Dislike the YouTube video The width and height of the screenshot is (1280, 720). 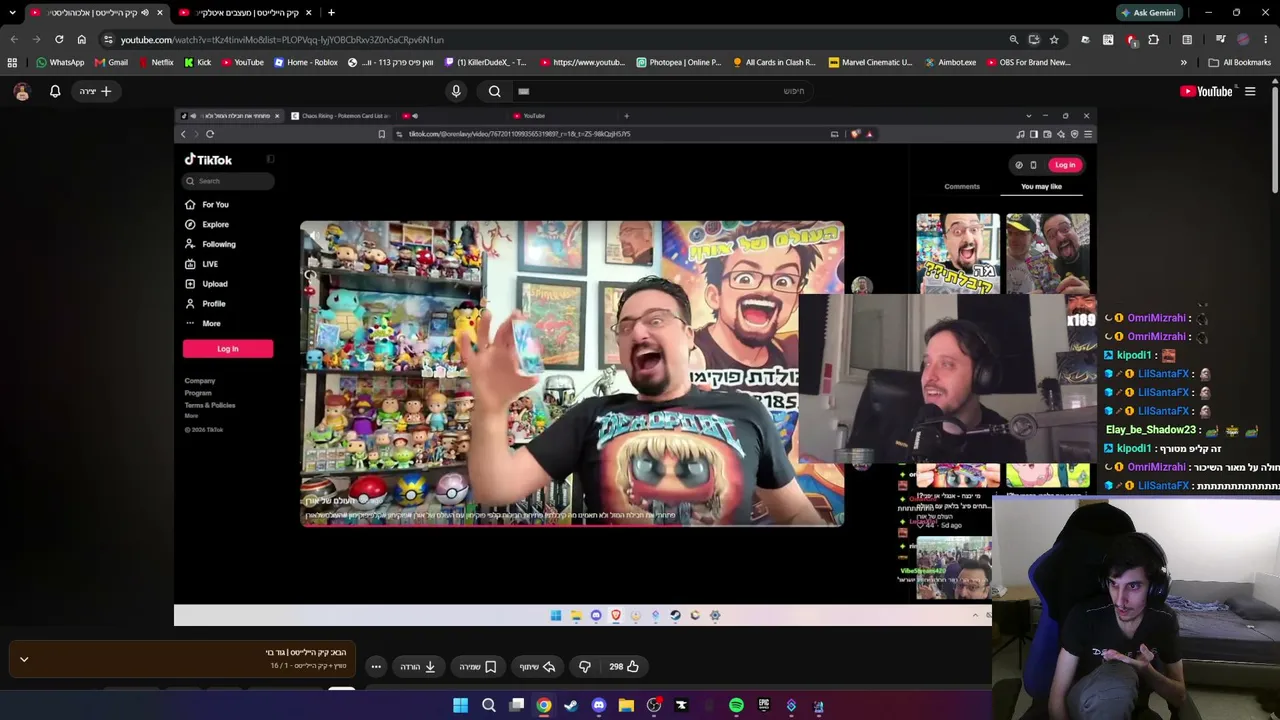[585, 666]
